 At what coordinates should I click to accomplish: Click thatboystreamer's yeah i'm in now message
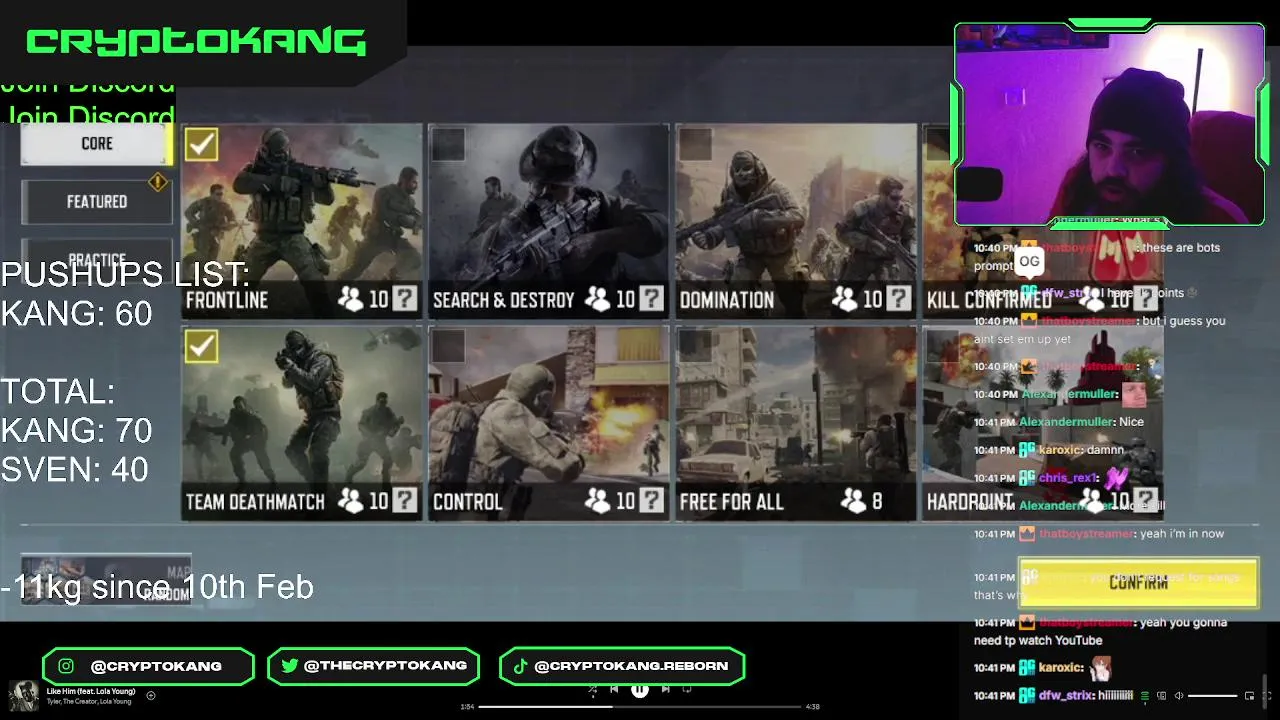point(1181,534)
